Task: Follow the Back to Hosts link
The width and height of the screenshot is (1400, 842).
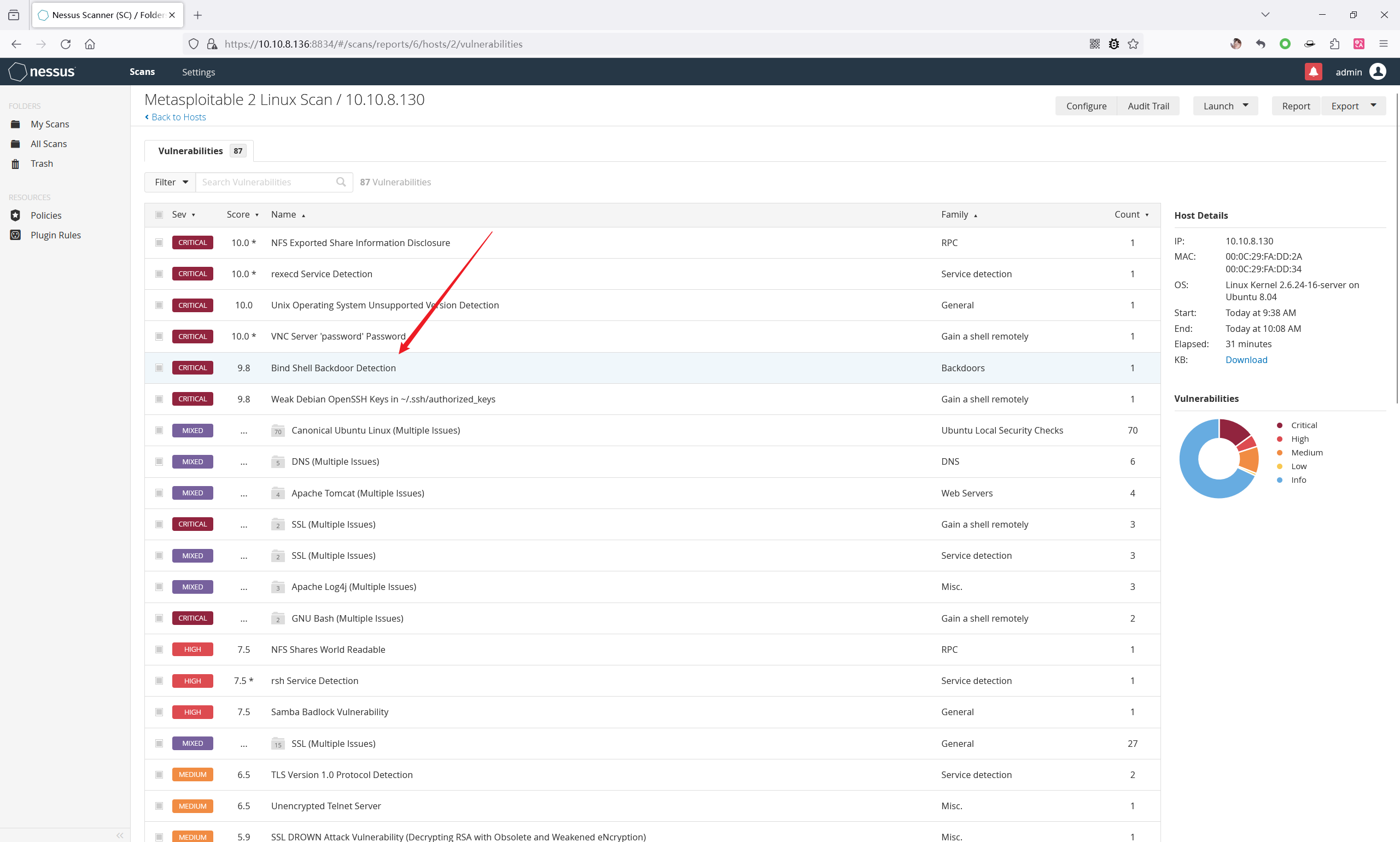Action: pyautogui.click(x=176, y=117)
